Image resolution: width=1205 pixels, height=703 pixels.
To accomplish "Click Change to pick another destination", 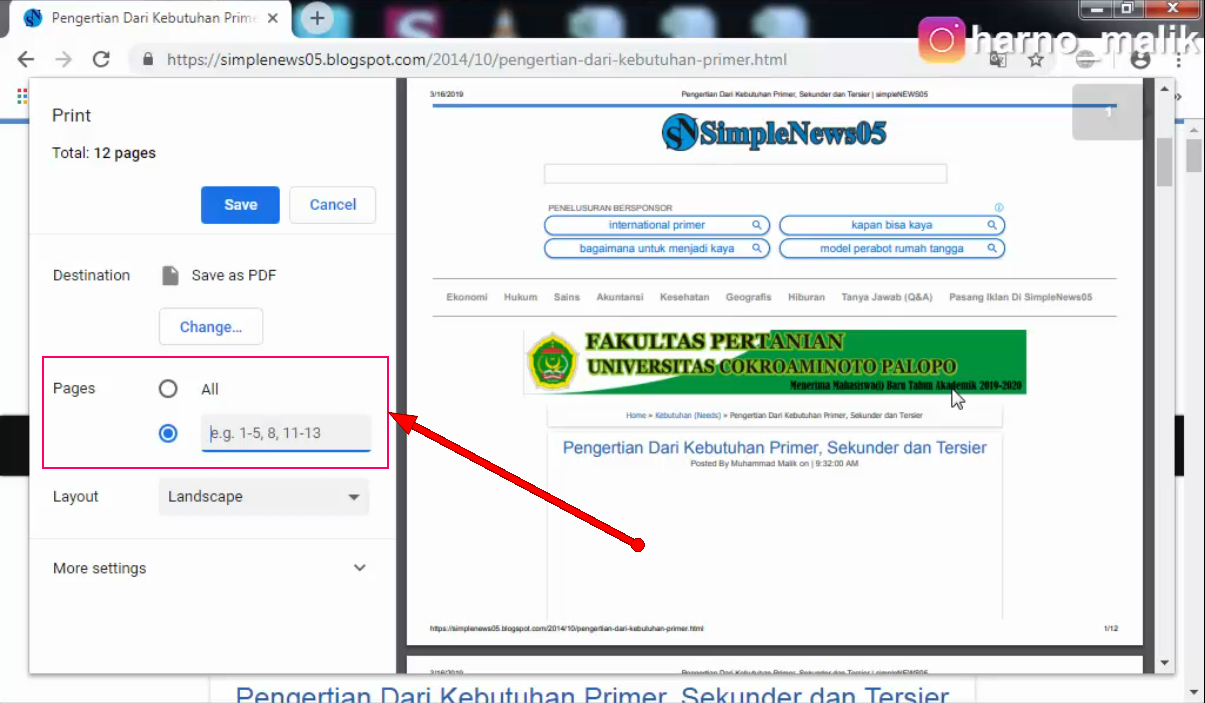I will (x=210, y=326).
